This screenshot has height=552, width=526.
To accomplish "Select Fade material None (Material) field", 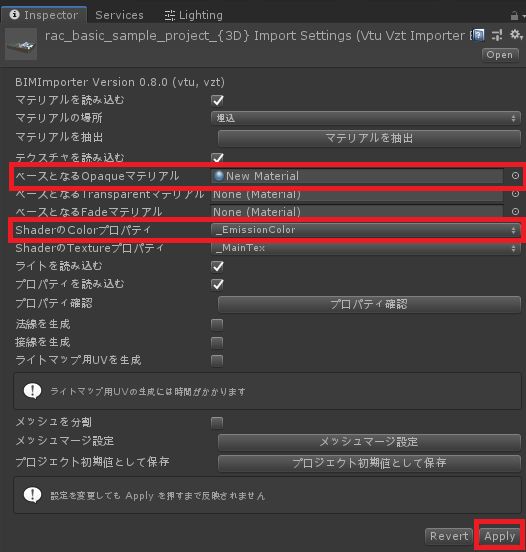I will point(357,212).
